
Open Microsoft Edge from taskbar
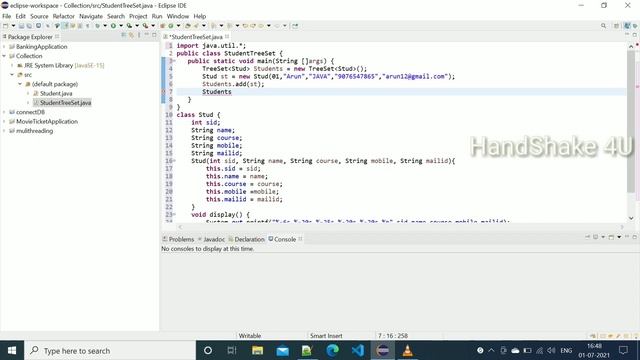[333, 350]
